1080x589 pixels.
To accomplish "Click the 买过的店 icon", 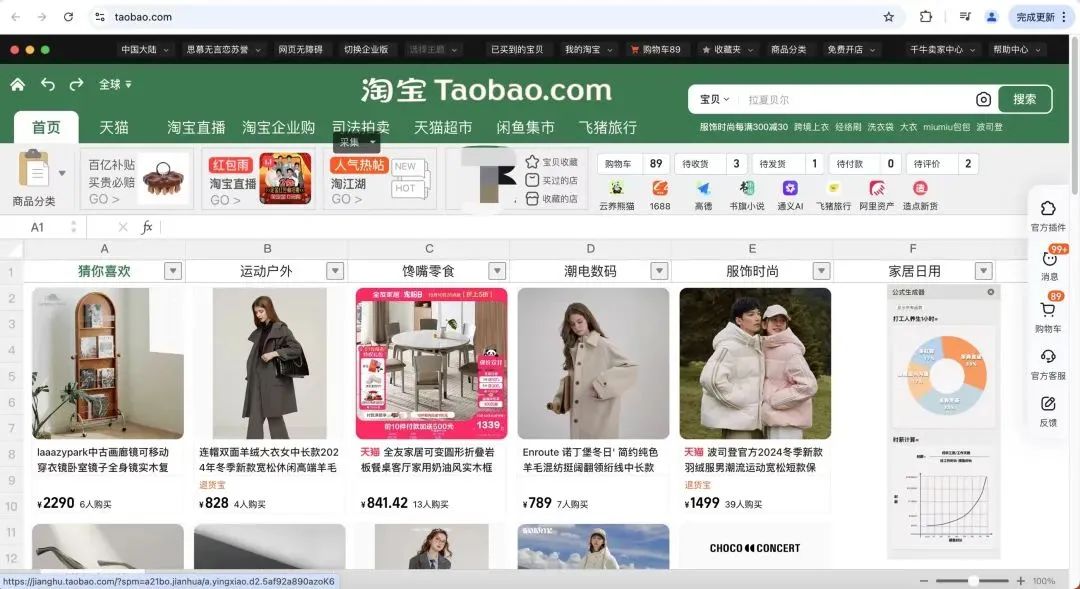I will tap(532, 180).
